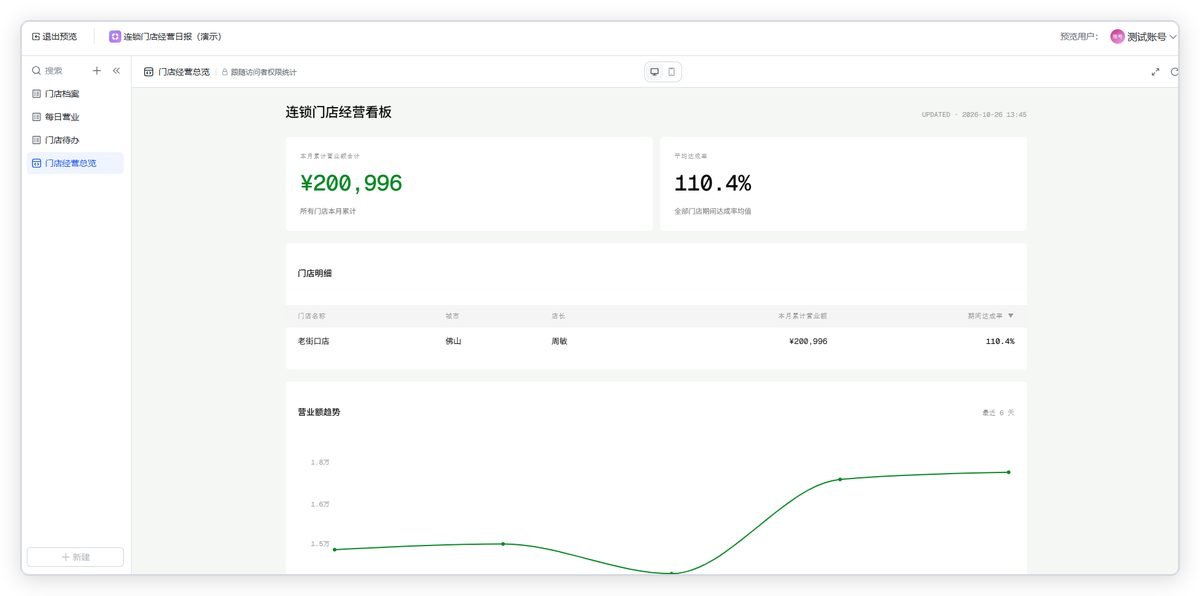The height and width of the screenshot is (596, 1200).
Task: Click the 门店明细 section heading
Action: [314, 273]
